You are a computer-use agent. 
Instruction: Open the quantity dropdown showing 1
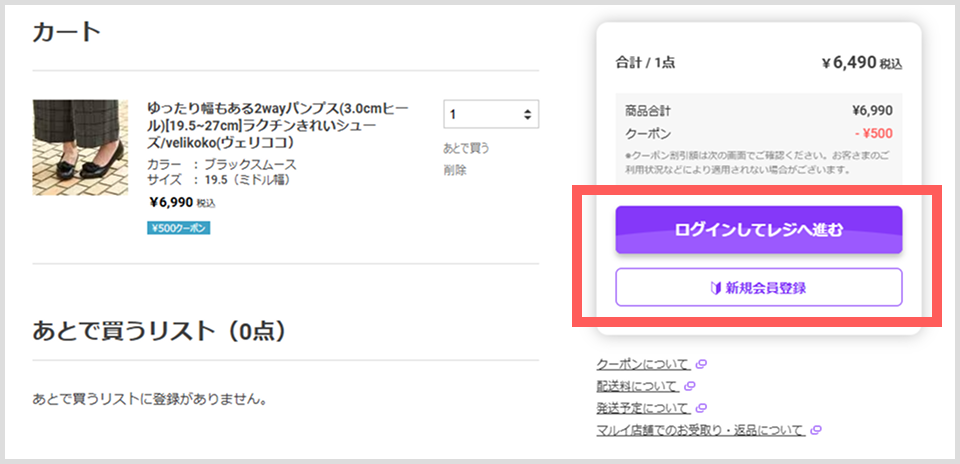pos(491,114)
